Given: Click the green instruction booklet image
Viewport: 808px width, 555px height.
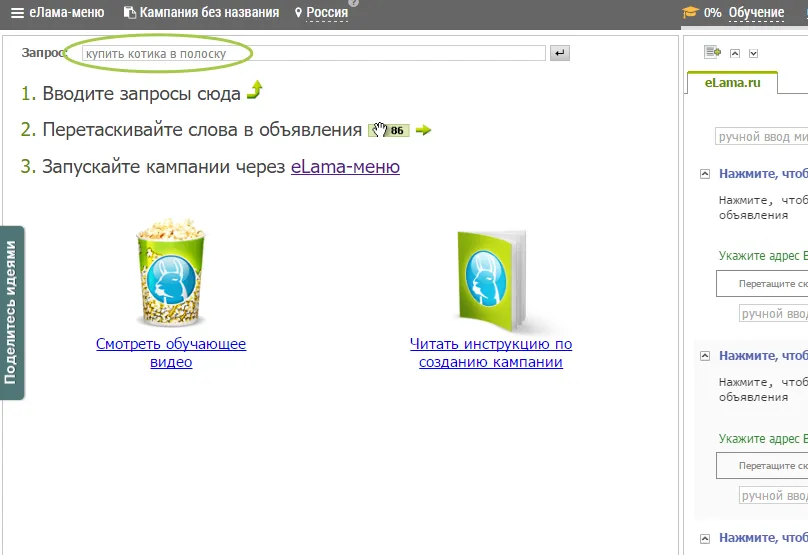Looking at the screenshot, I should point(492,281).
